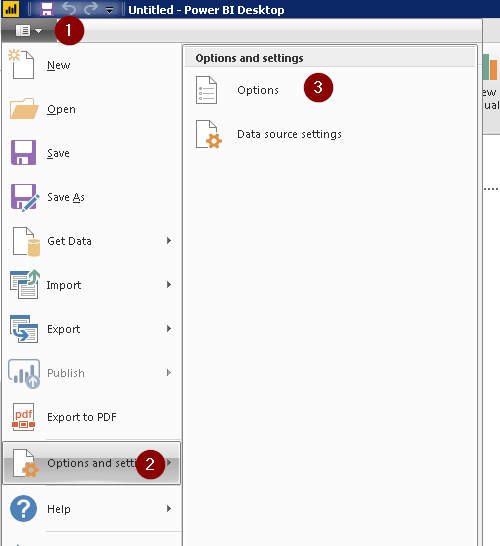Expand the Get Data submenu arrow
This screenshot has width=500, height=546.
pyautogui.click(x=169, y=241)
